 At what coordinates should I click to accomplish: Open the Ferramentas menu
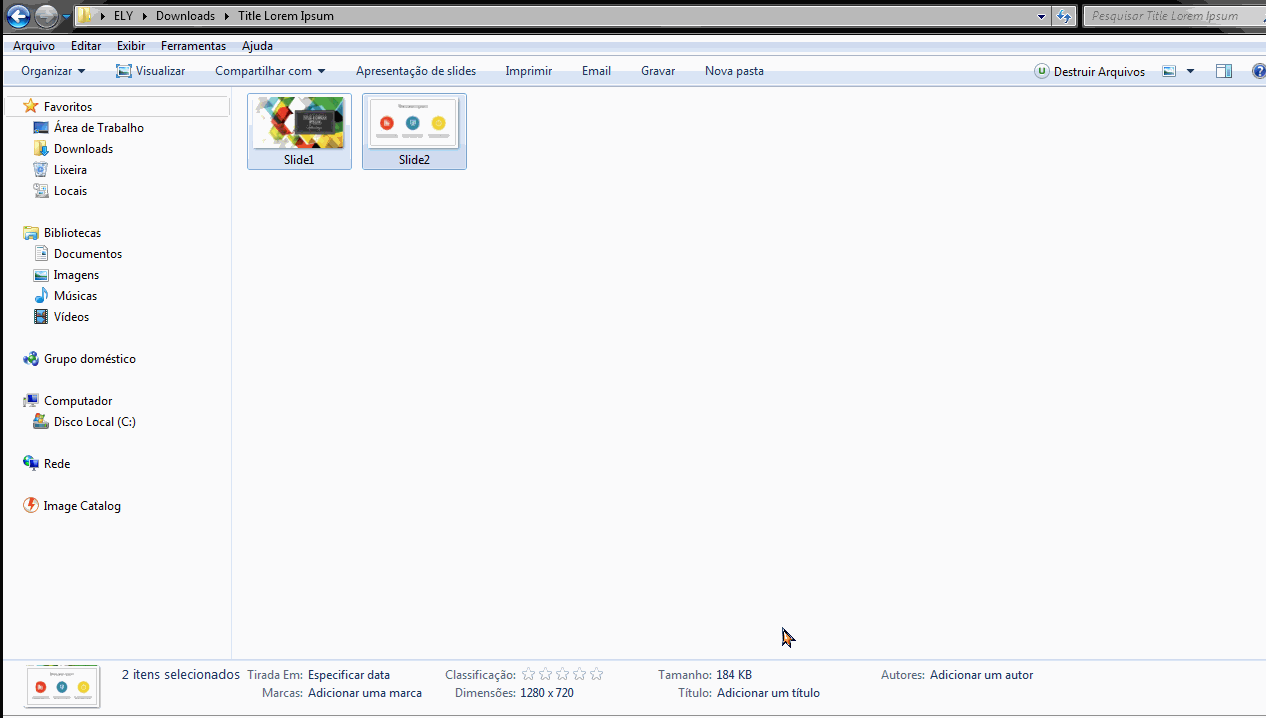(x=192, y=45)
